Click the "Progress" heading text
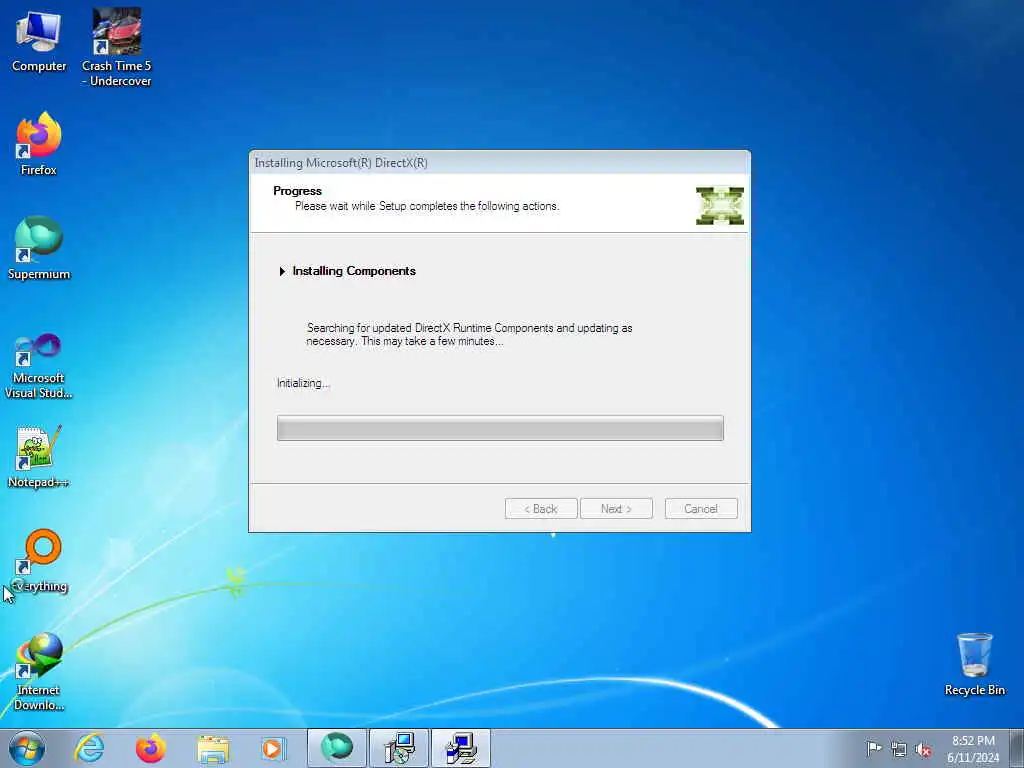1024x768 pixels. coord(297,191)
